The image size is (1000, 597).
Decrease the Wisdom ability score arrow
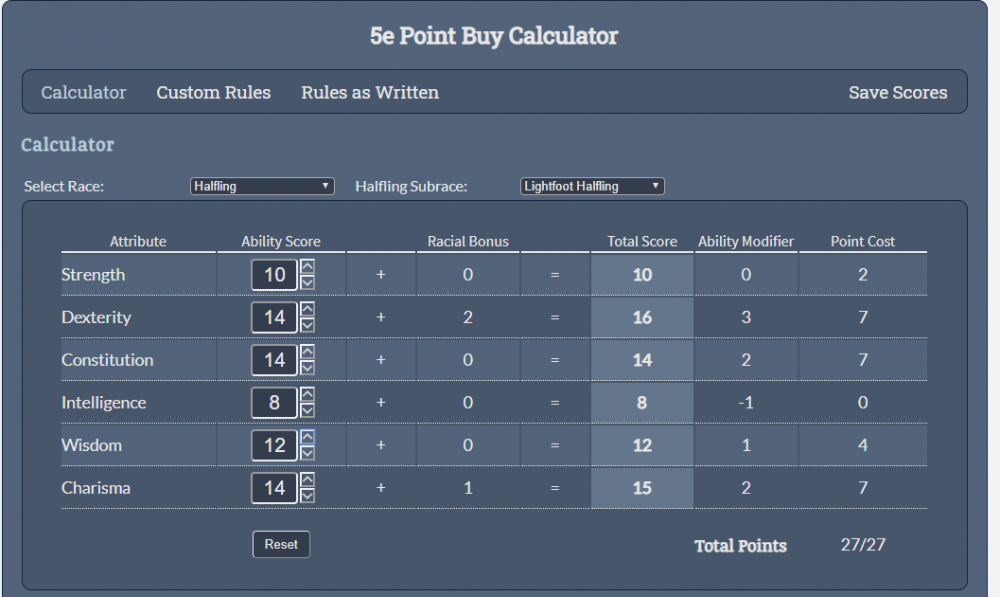pos(307,453)
